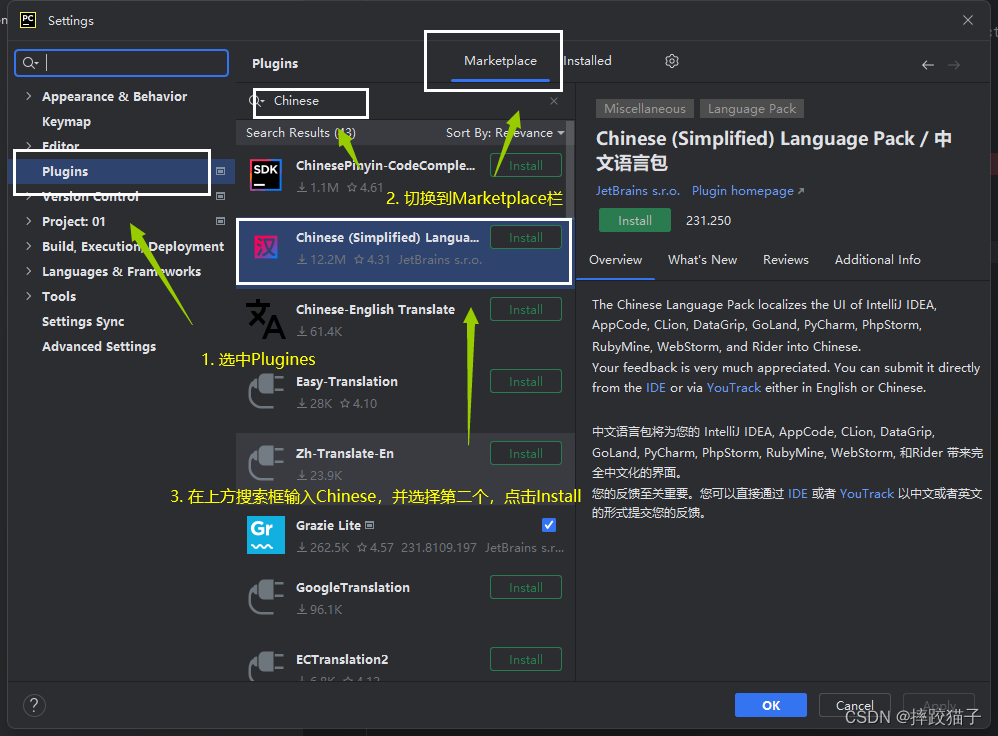Viewport: 998px width, 736px height.
Task: Select Advanced Settings in the tree
Action: 99,346
